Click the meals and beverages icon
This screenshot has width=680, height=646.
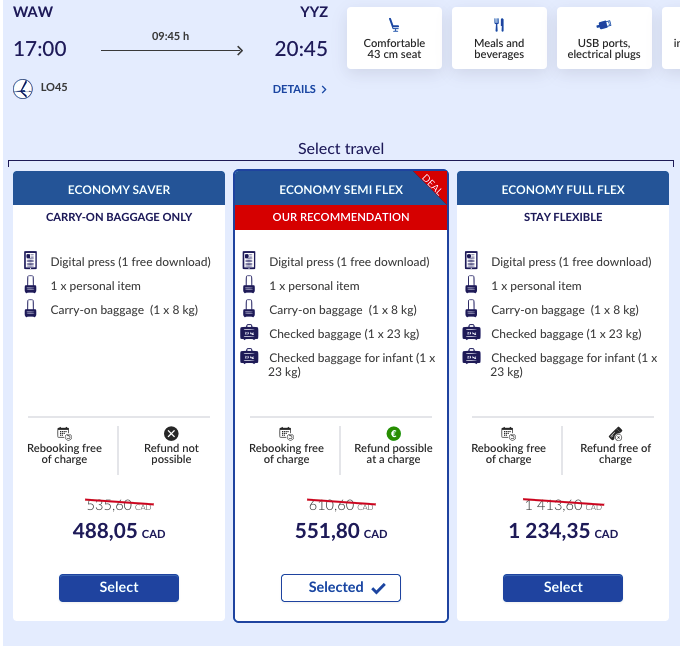499,24
